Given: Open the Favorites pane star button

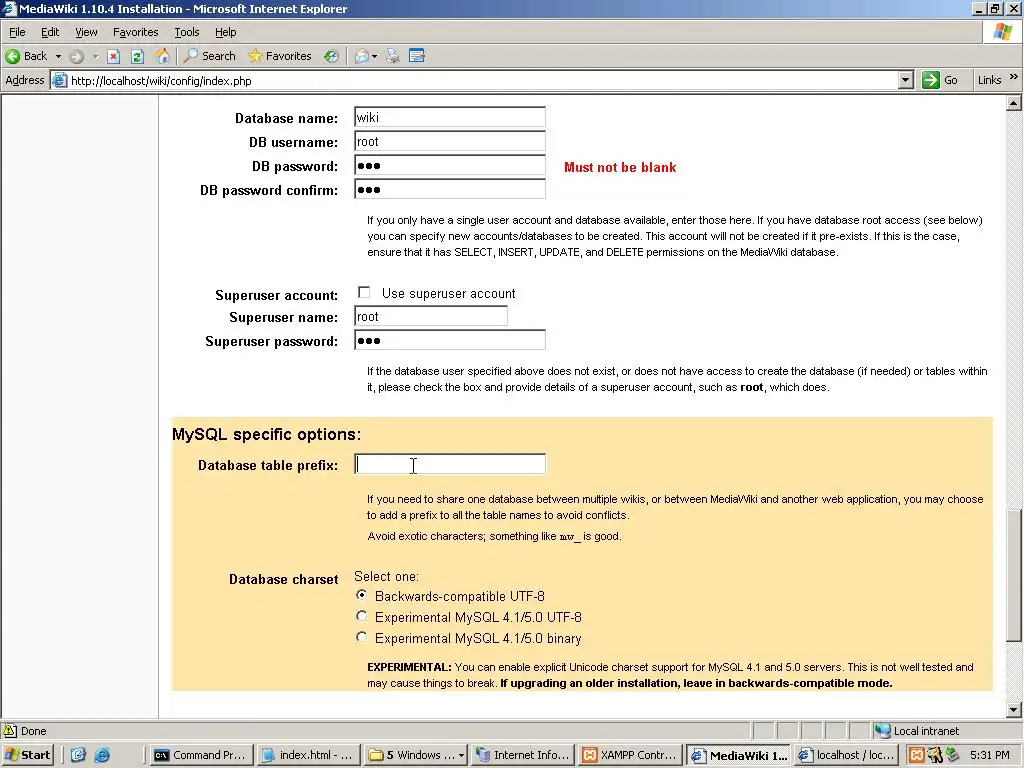Looking at the screenshot, I should [x=280, y=56].
